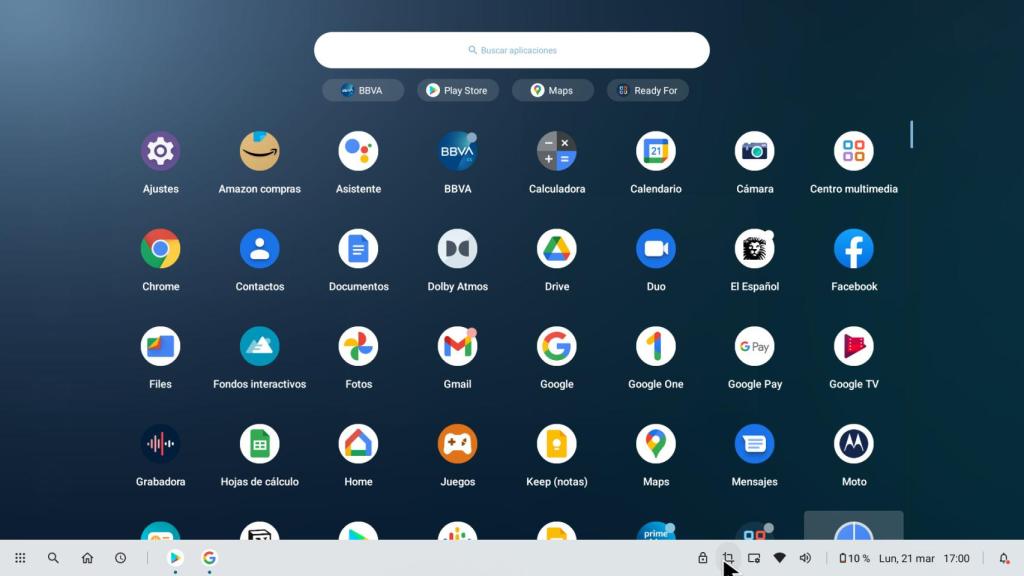
Task: Open the Ajustes settings app
Action: click(160, 152)
